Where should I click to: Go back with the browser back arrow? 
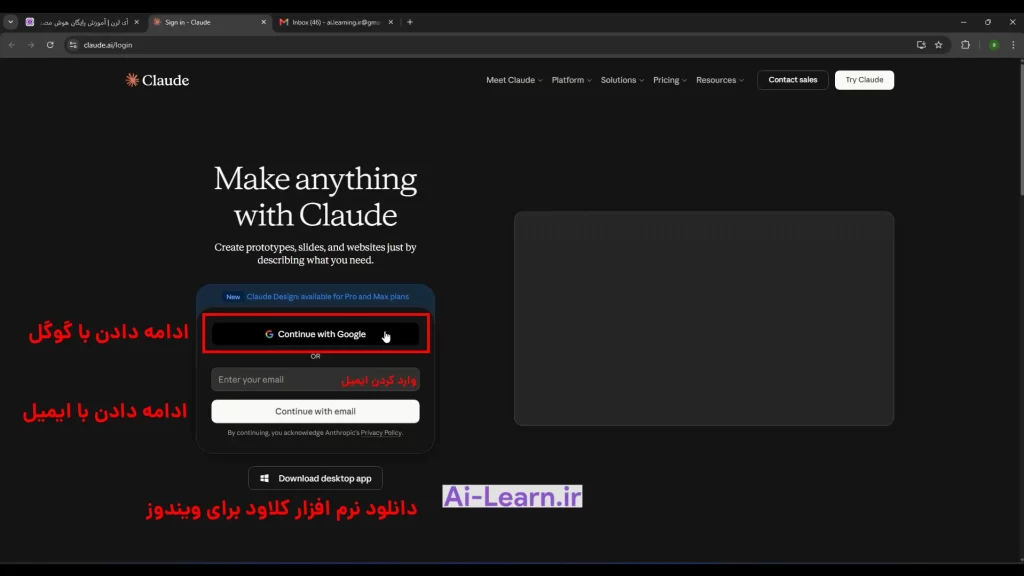(12, 45)
